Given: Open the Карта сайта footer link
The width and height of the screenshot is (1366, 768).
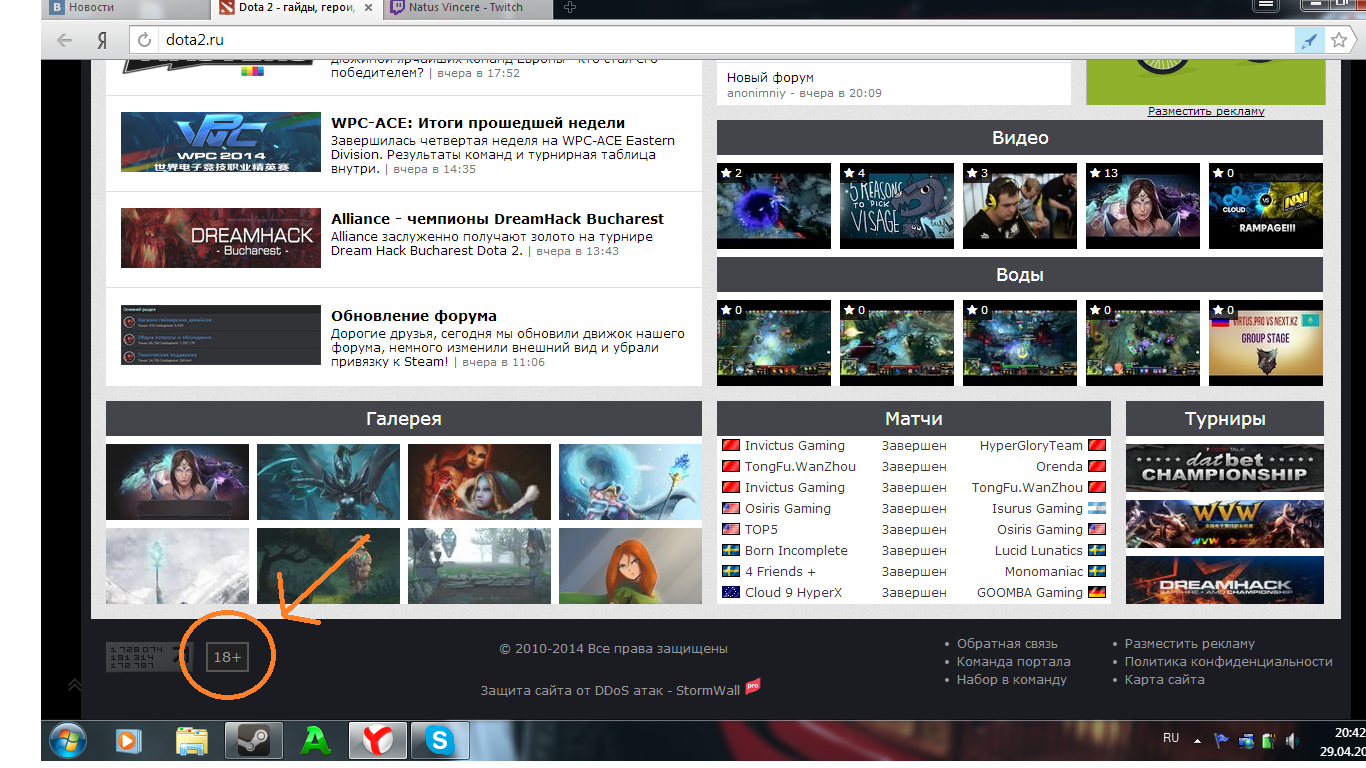Looking at the screenshot, I should pos(1164,680).
